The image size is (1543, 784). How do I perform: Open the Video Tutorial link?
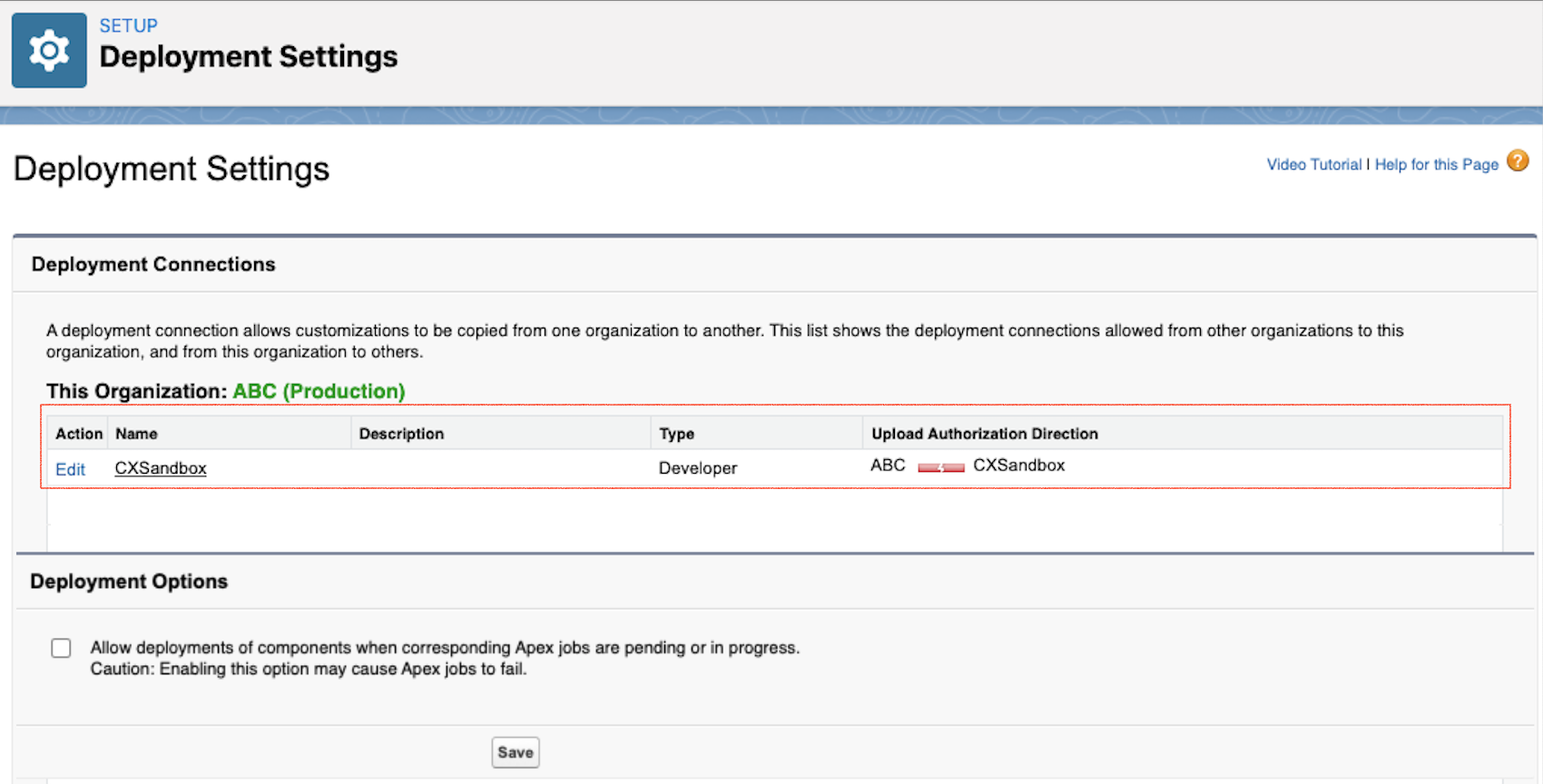tap(1314, 164)
